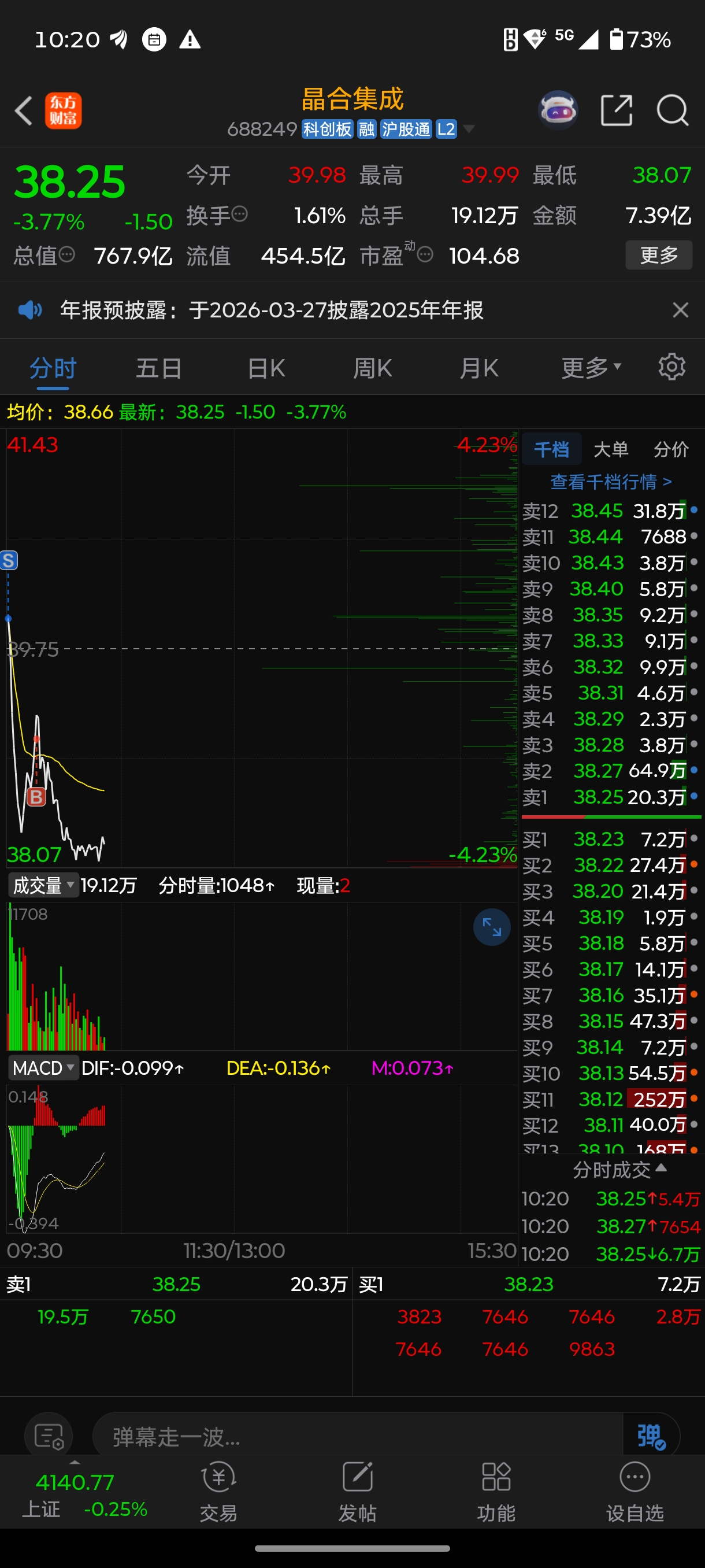Tap the 沪股通 tag
The height and width of the screenshot is (1568, 705).
(406, 129)
